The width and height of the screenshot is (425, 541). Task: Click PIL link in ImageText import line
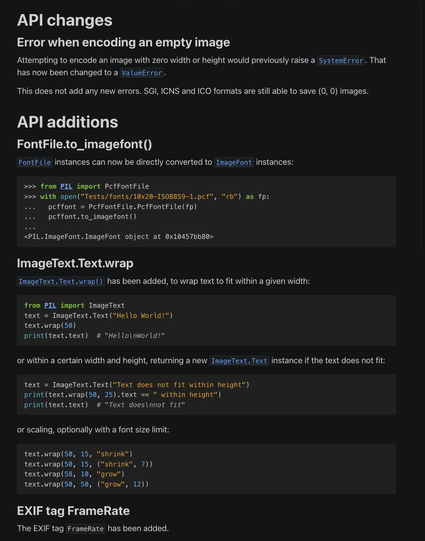point(50,305)
